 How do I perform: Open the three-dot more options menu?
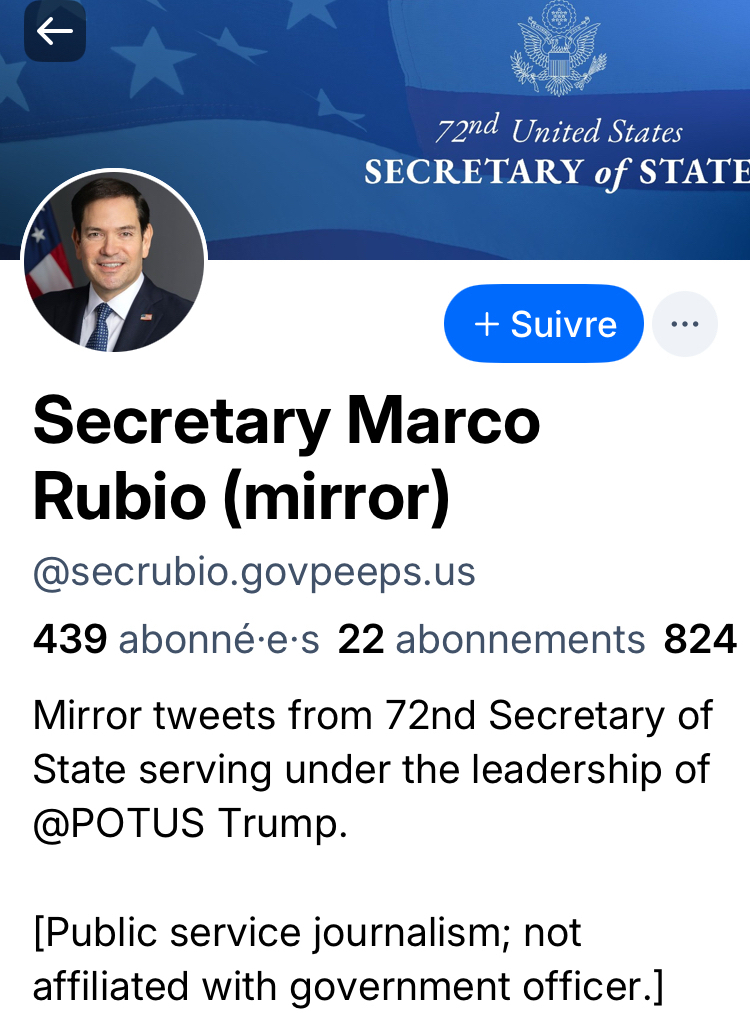(x=684, y=324)
